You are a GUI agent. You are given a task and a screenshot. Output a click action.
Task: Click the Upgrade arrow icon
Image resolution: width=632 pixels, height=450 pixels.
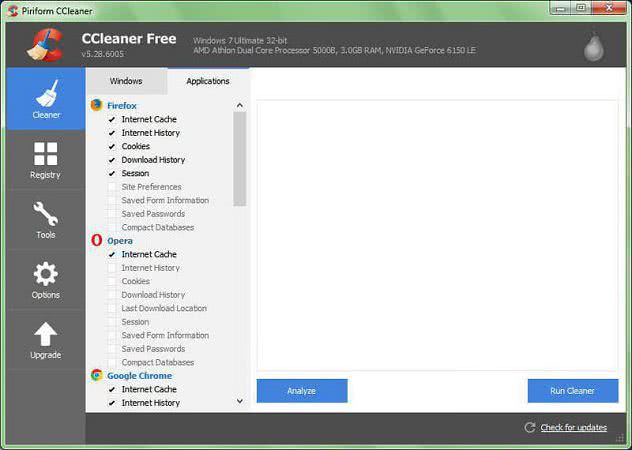click(x=45, y=334)
